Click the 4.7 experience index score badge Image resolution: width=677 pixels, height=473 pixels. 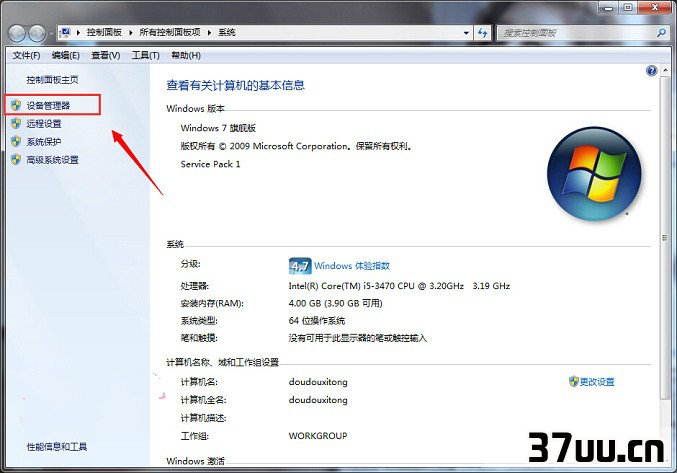(300, 266)
